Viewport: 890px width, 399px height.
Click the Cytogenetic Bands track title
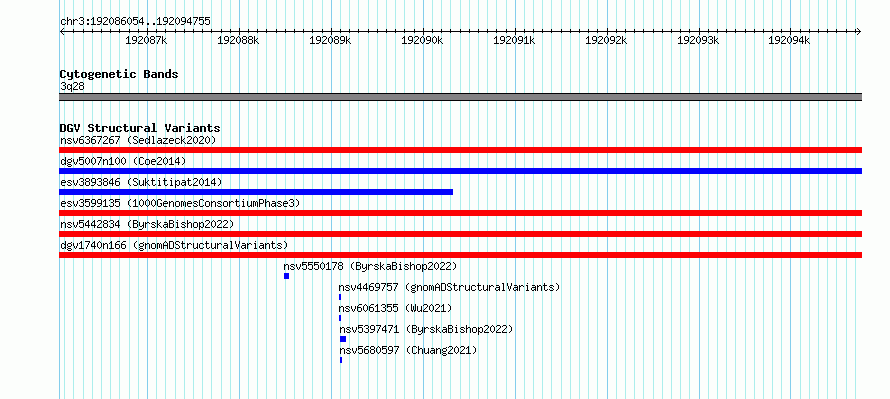[x=119, y=74]
